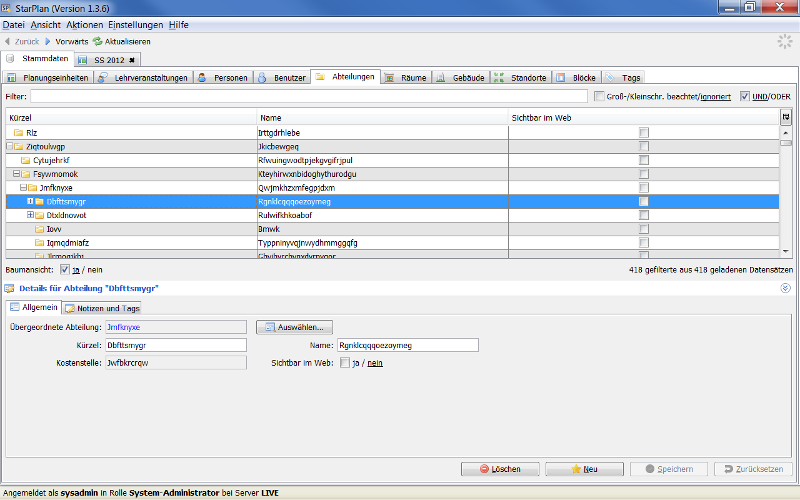This screenshot has width=800, height=500.
Task: Open the Einstellungen menu
Action: tap(136, 25)
